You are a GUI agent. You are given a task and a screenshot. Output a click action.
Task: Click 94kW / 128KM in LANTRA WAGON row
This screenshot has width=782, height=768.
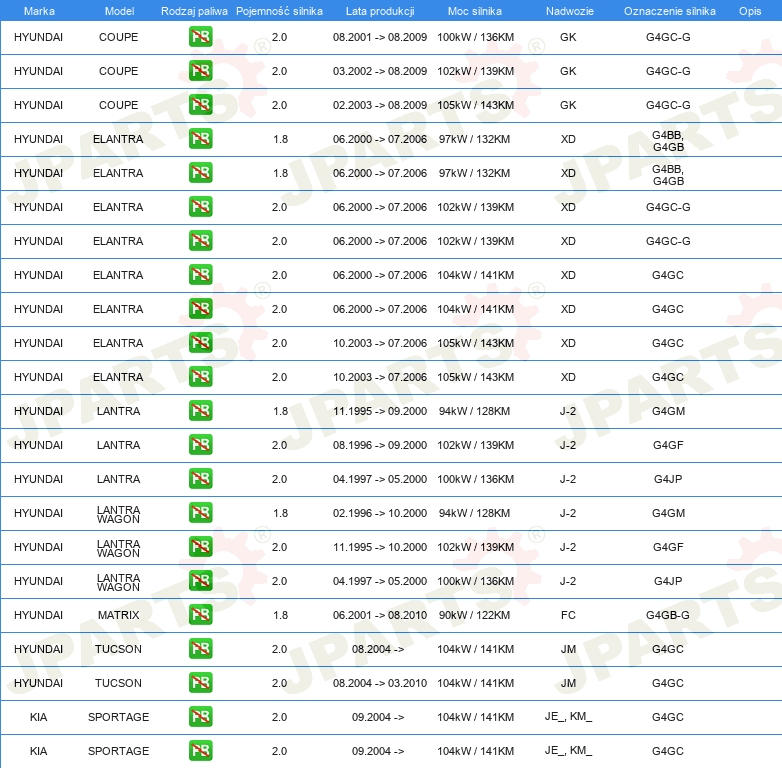[474, 513]
